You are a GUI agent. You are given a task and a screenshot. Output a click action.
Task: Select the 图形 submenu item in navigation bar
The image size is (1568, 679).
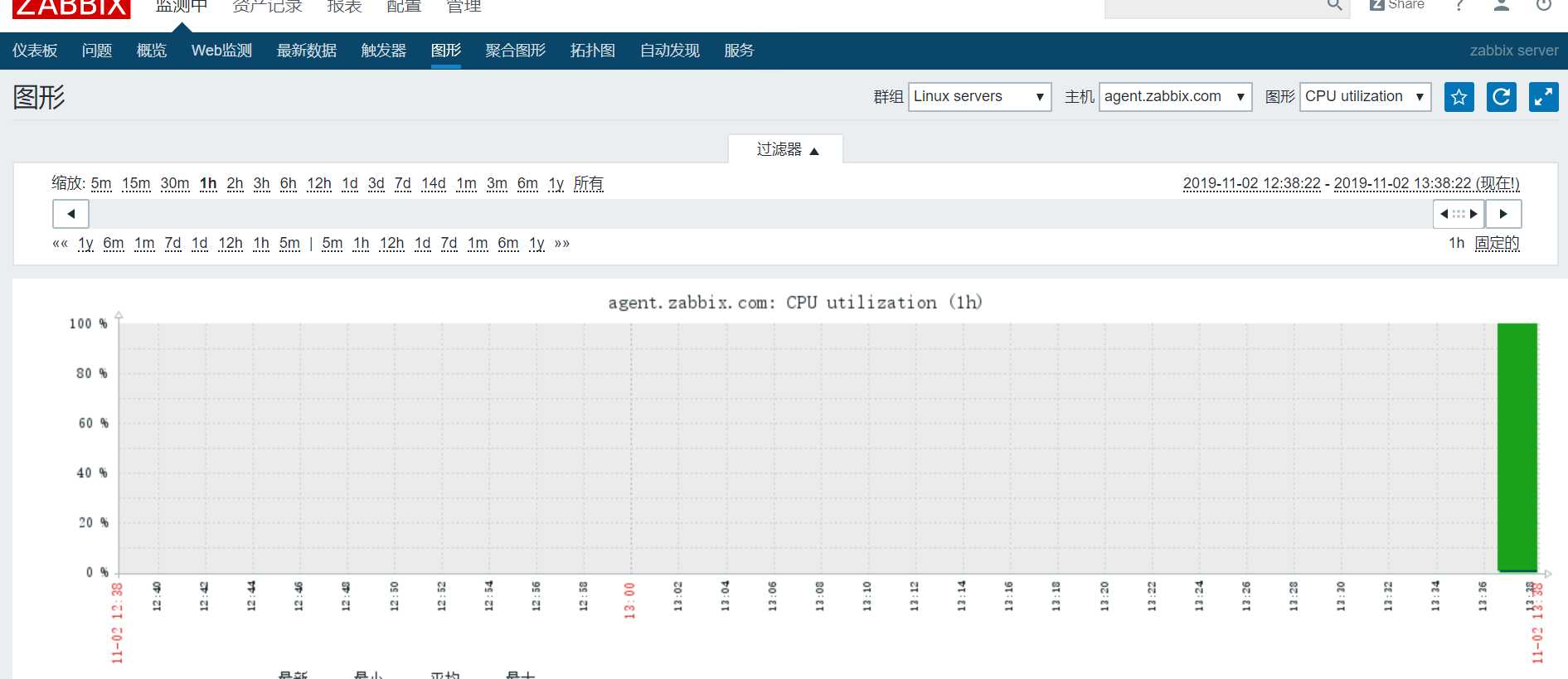(x=446, y=51)
